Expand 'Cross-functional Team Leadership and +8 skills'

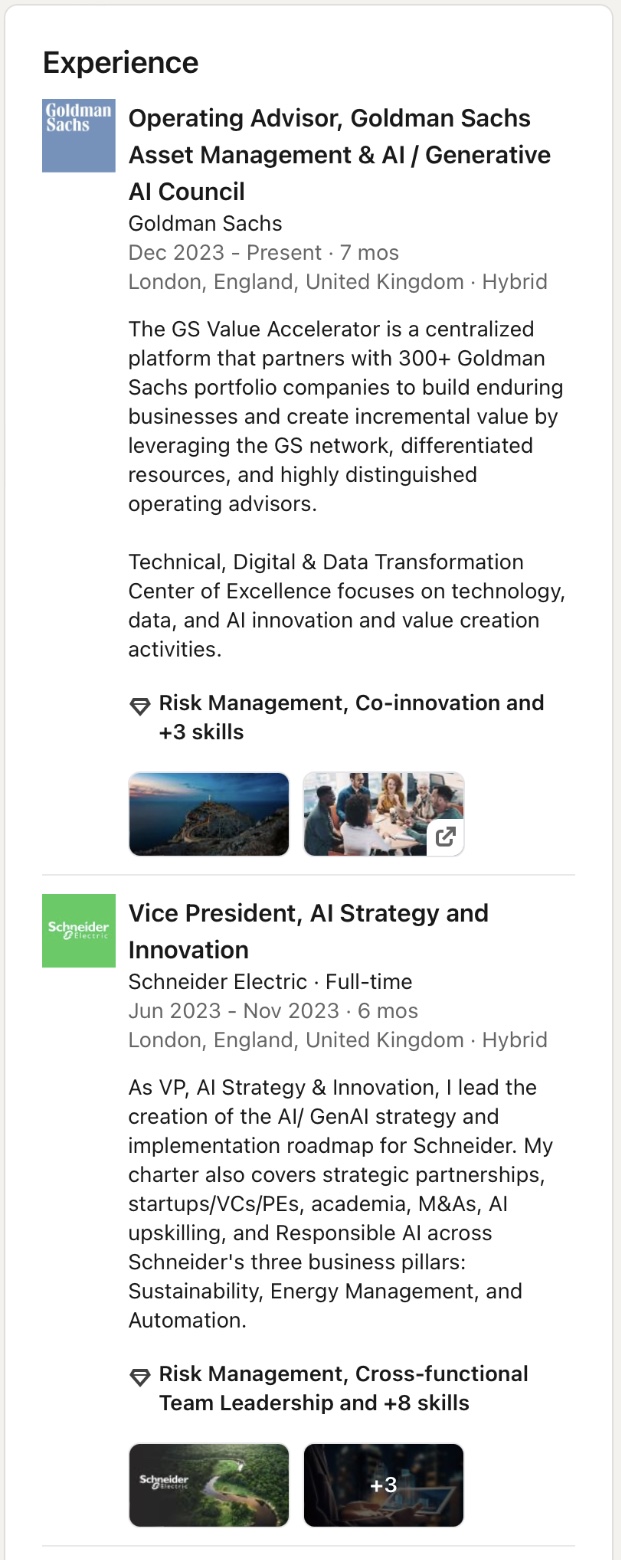coord(343,1388)
